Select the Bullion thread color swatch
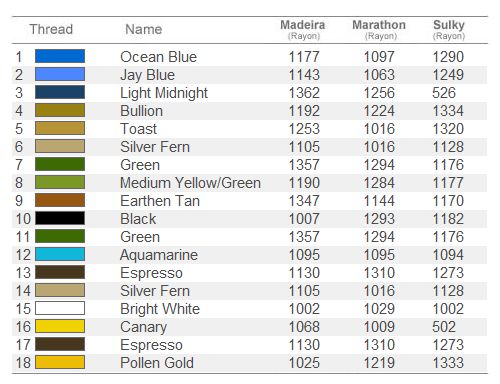Viewport: 500px width, 384px height. click(x=60, y=110)
